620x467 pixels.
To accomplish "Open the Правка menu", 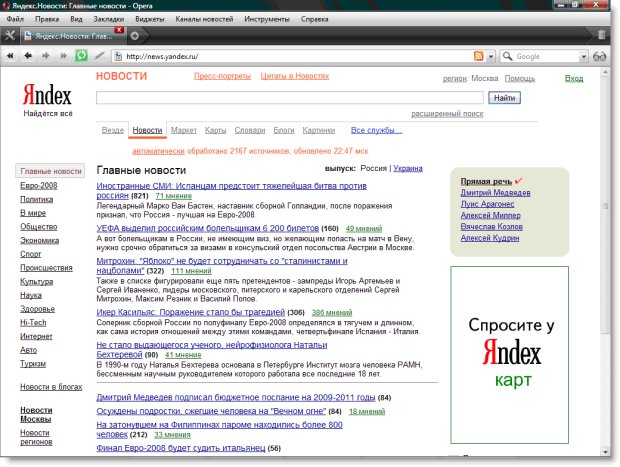I will point(47,19).
